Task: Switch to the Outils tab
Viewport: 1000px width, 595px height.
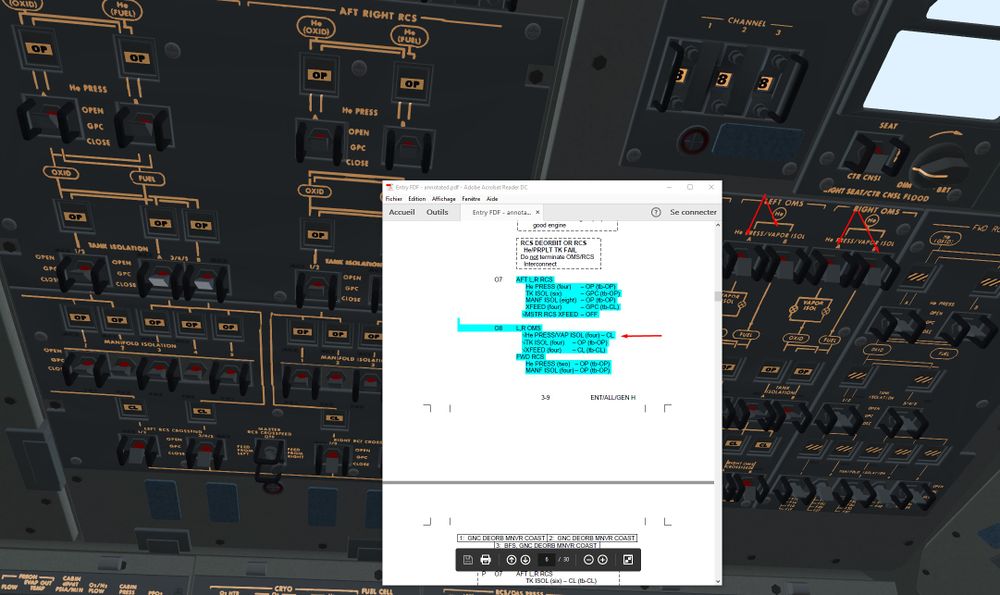Action: coord(437,212)
